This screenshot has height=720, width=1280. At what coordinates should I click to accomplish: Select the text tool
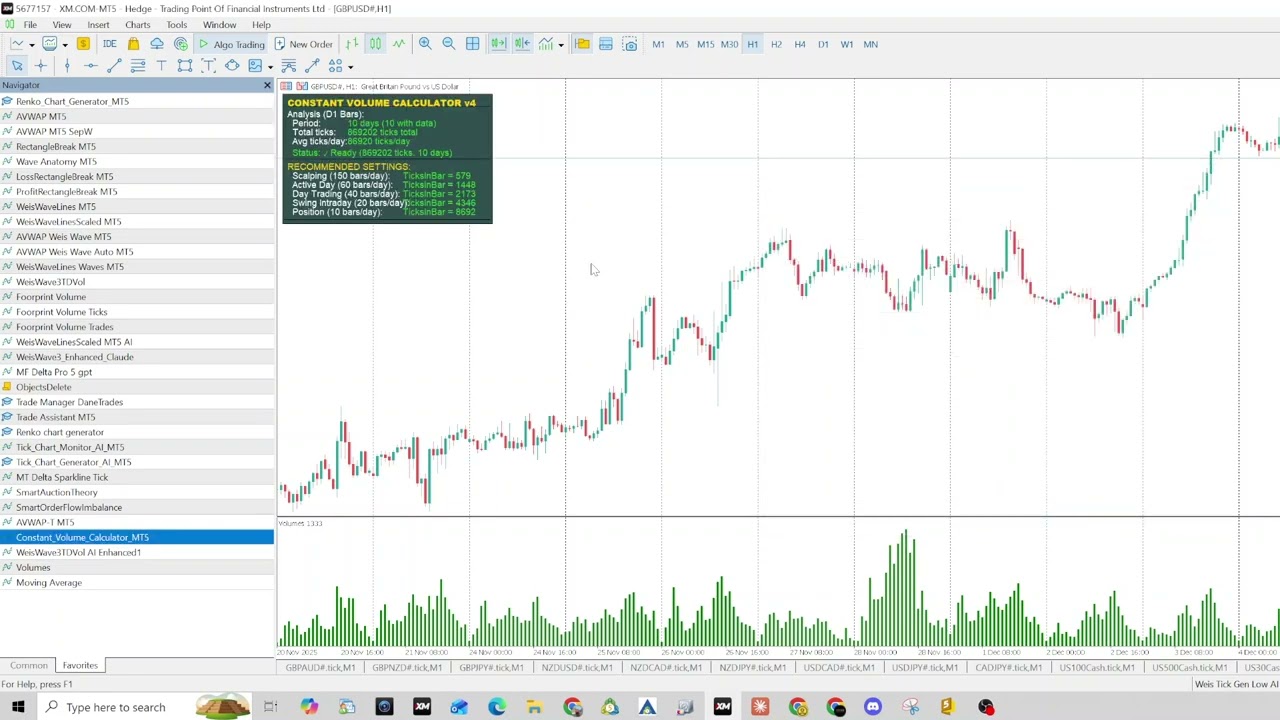pos(161,66)
